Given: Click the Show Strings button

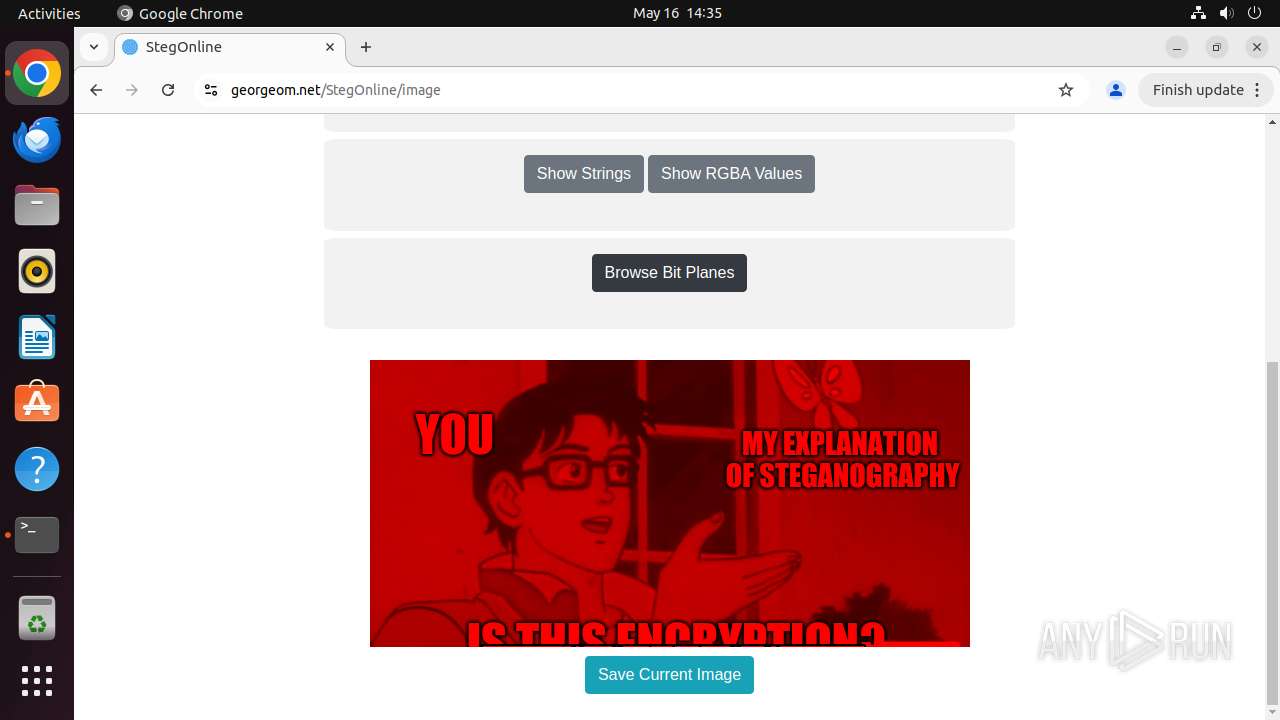Looking at the screenshot, I should pyautogui.click(x=584, y=174).
